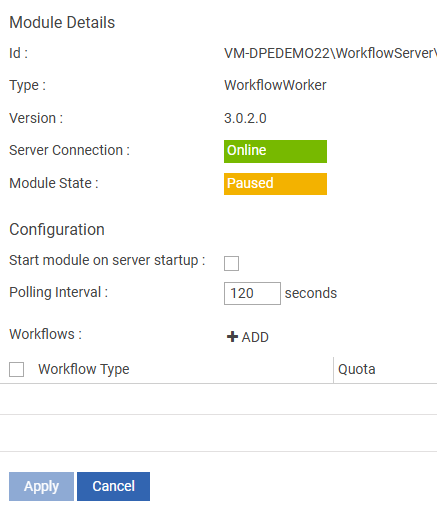Click the Apply button
437x505 pixels.
coord(41,486)
